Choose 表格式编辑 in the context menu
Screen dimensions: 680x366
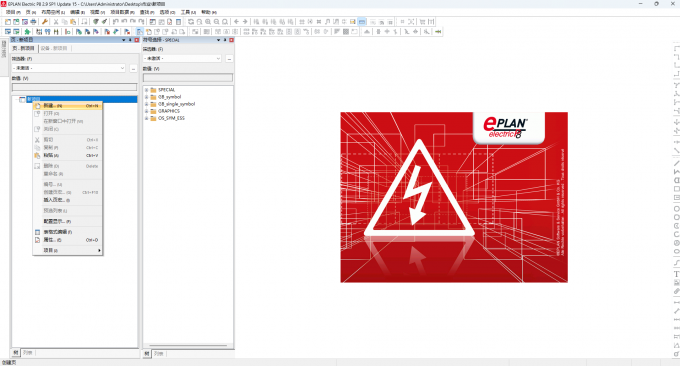click(x=68, y=232)
